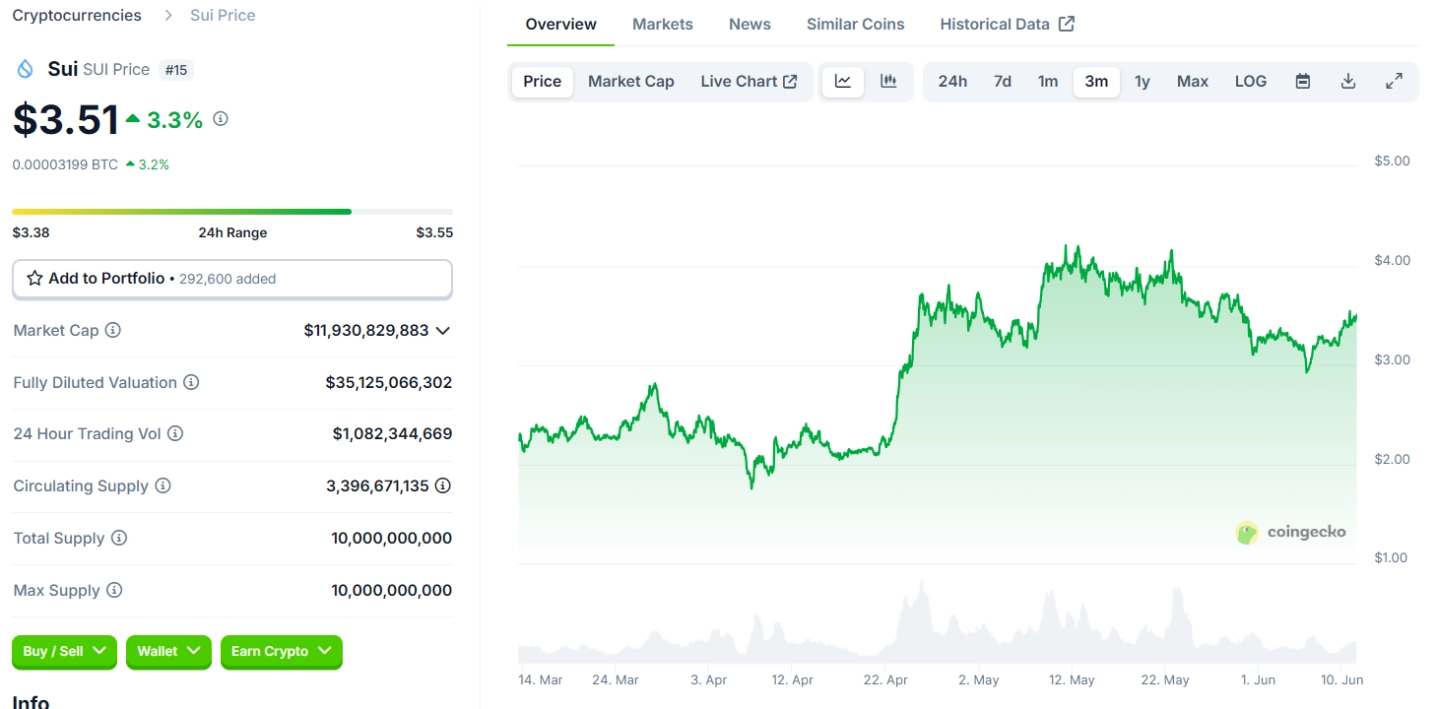Viewport: 1436px width, 709px height.
Task: Expand Market Cap value chevron
Action: click(x=443, y=330)
